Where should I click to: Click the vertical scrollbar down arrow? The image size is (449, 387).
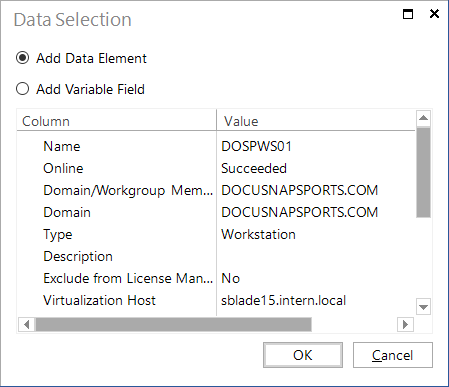coord(423,307)
